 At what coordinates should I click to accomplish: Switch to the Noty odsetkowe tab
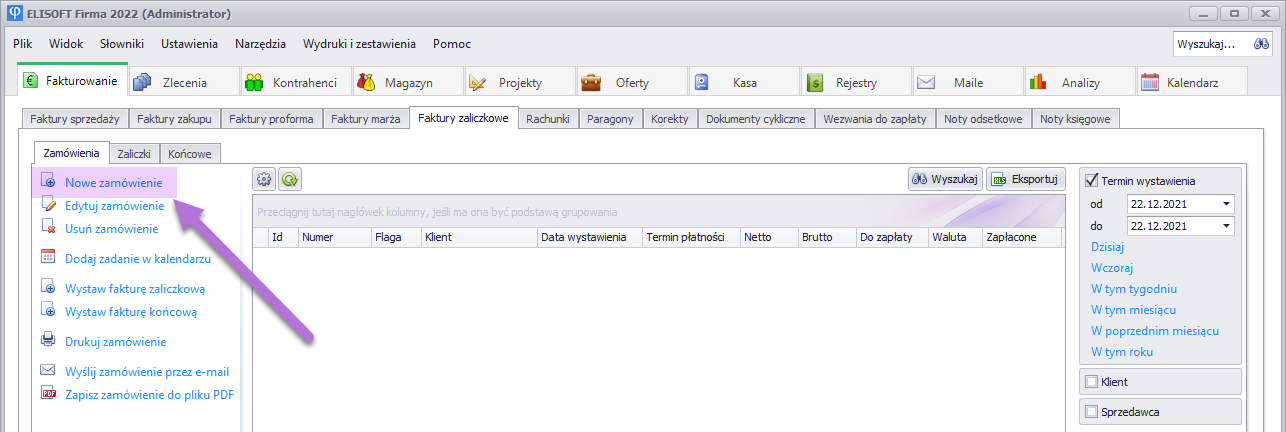point(983,119)
